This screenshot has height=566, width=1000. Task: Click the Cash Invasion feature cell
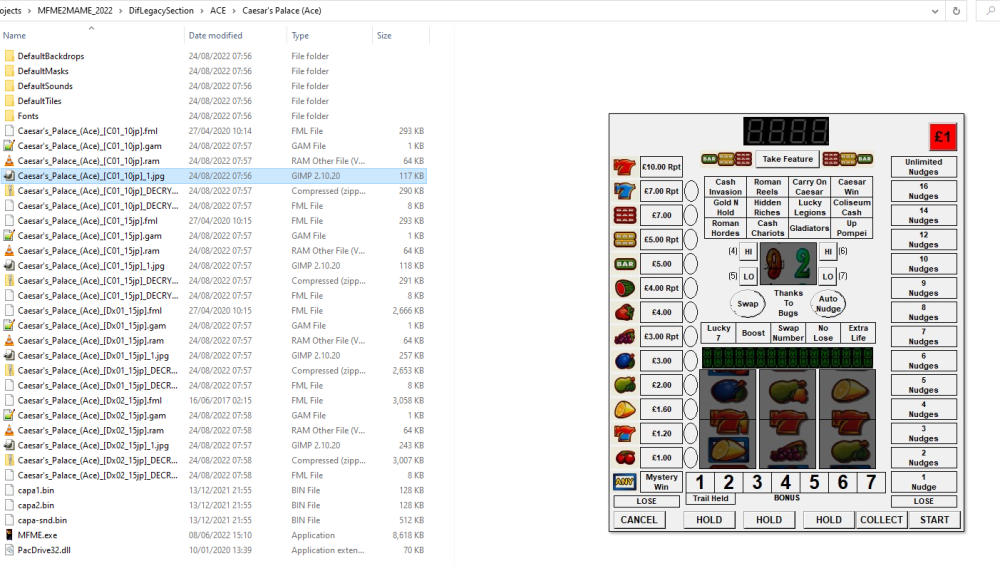tap(725, 187)
